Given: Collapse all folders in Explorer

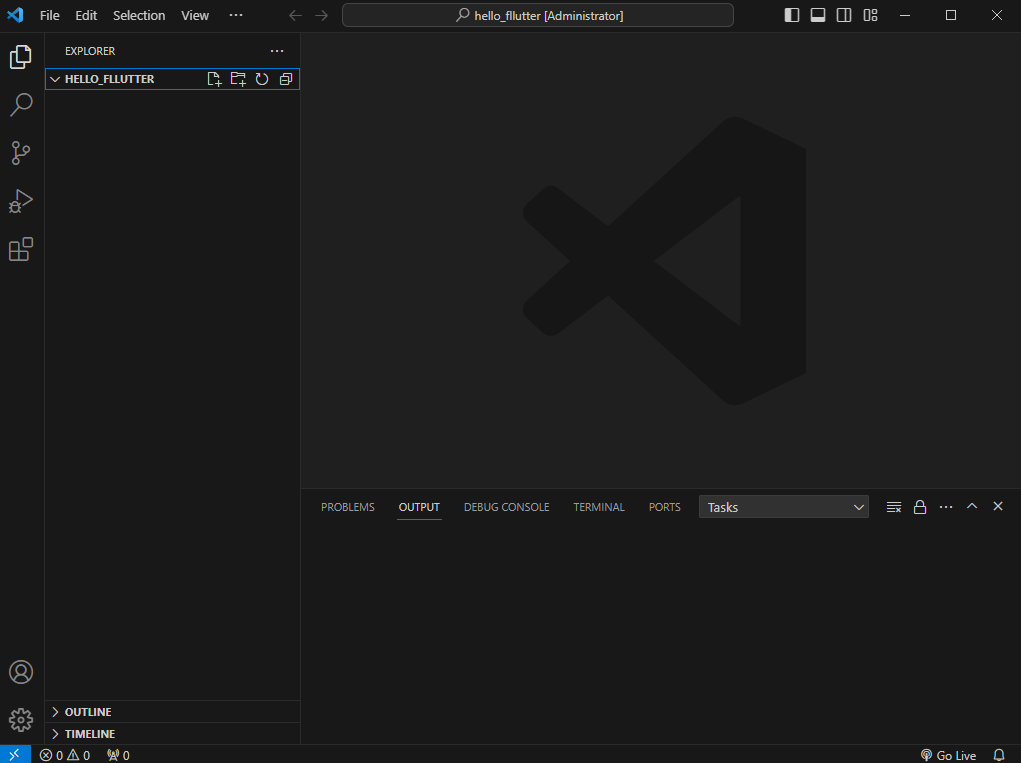Looking at the screenshot, I should (286, 79).
